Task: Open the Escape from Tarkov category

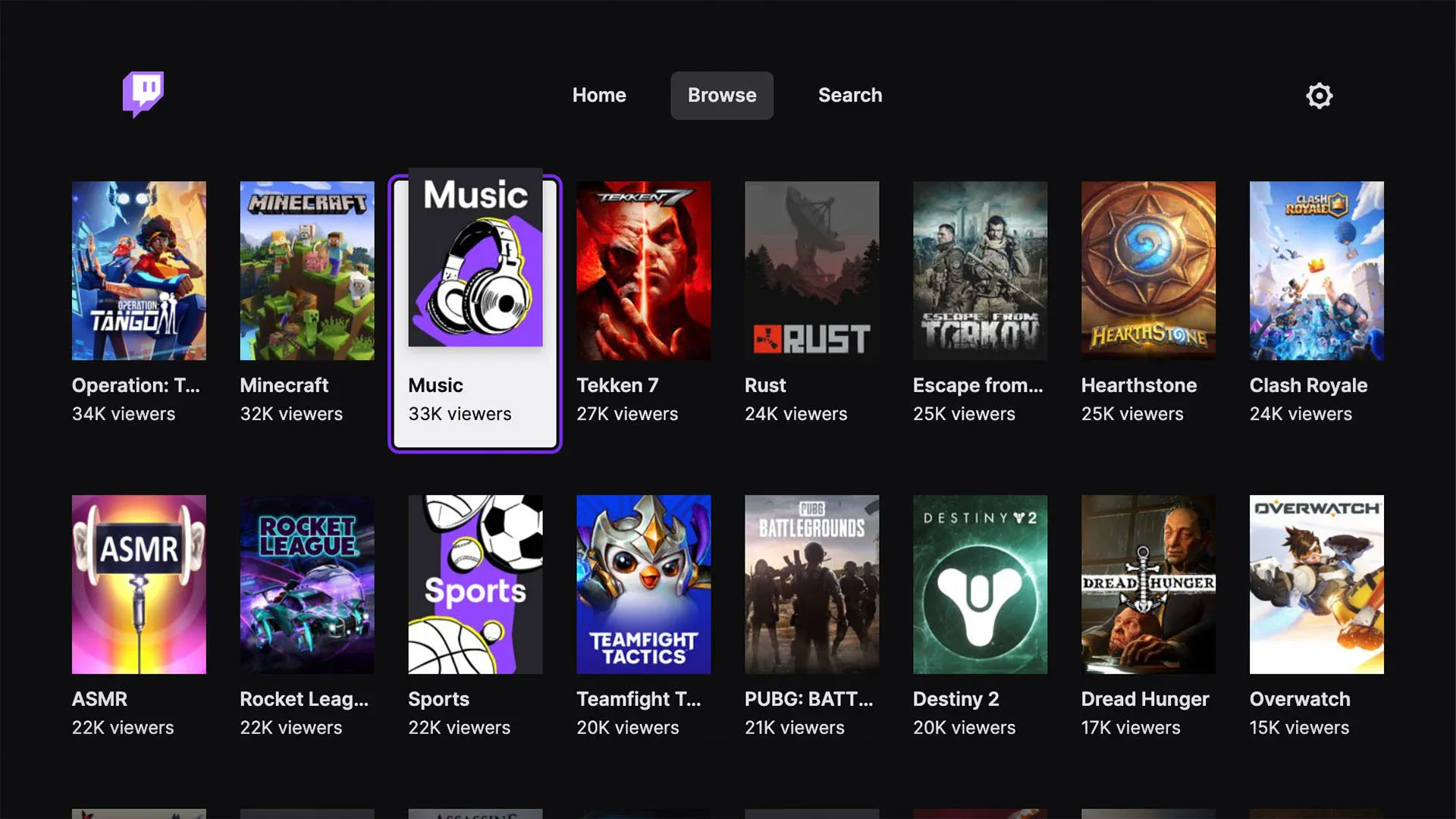Action: pos(980,270)
